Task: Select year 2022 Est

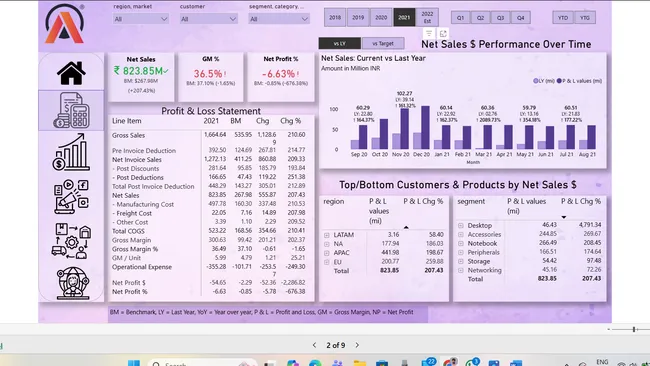Action: click(x=427, y=17)
